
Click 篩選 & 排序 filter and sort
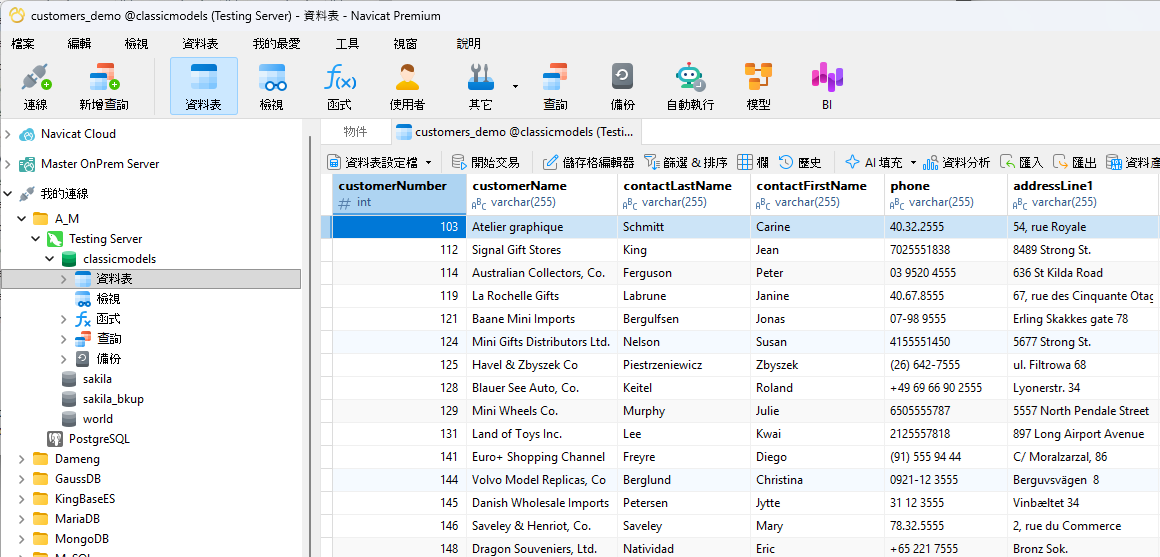686,162
